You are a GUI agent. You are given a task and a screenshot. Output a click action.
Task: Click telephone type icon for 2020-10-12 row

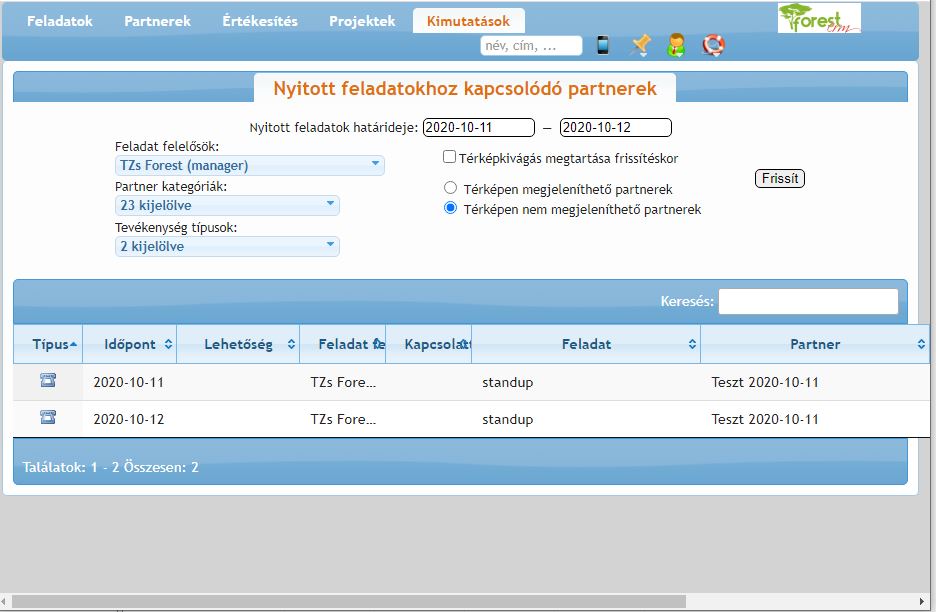pos(48,418)
